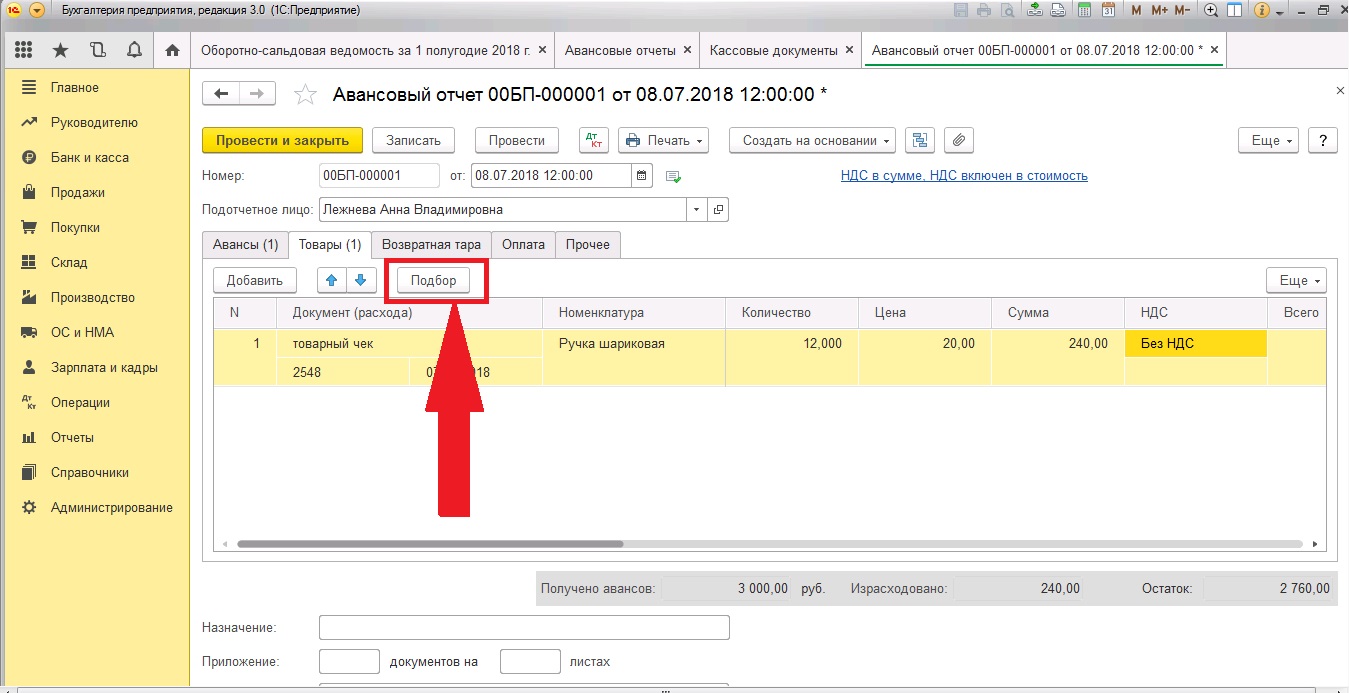Click the Подбор button

(434, 280)
